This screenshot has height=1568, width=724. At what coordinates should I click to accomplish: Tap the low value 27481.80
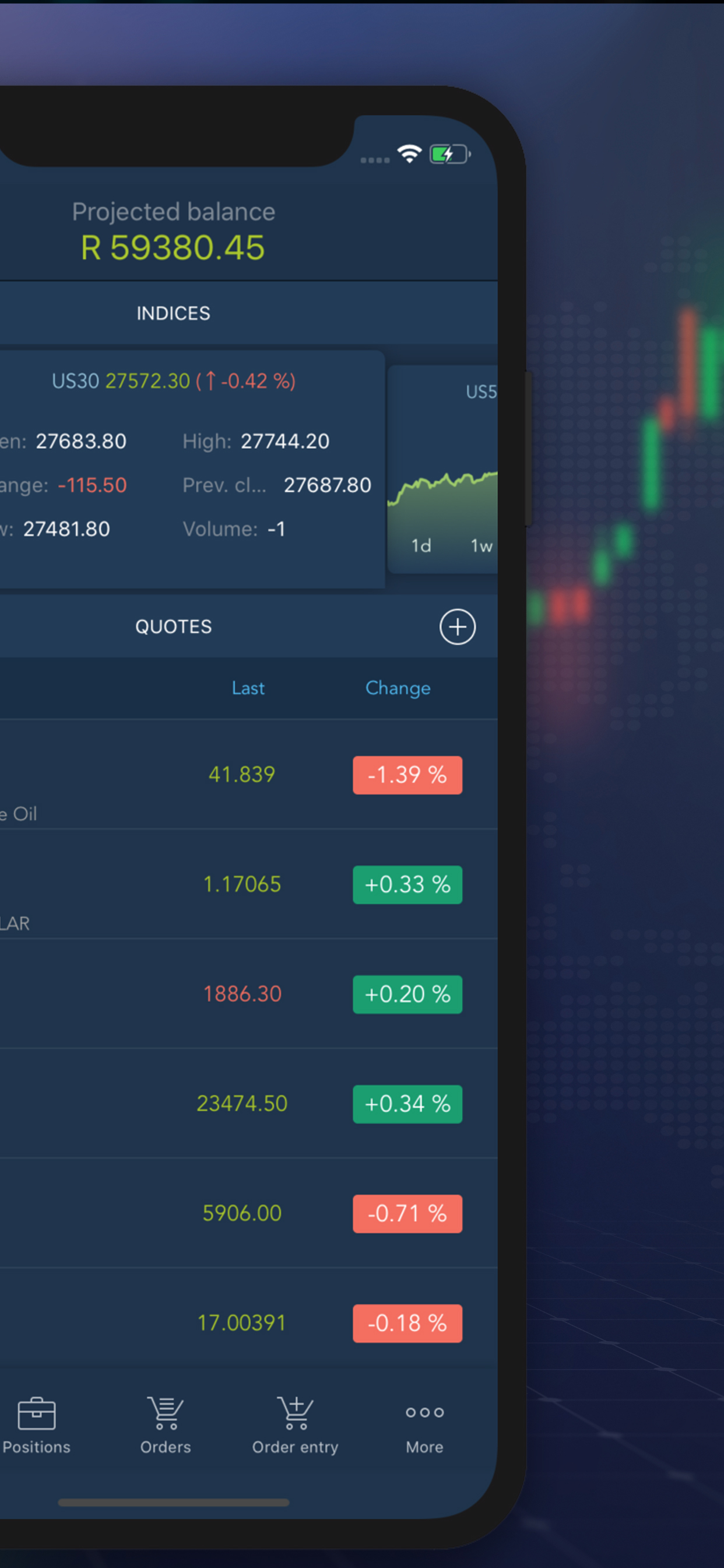[67, 528]
